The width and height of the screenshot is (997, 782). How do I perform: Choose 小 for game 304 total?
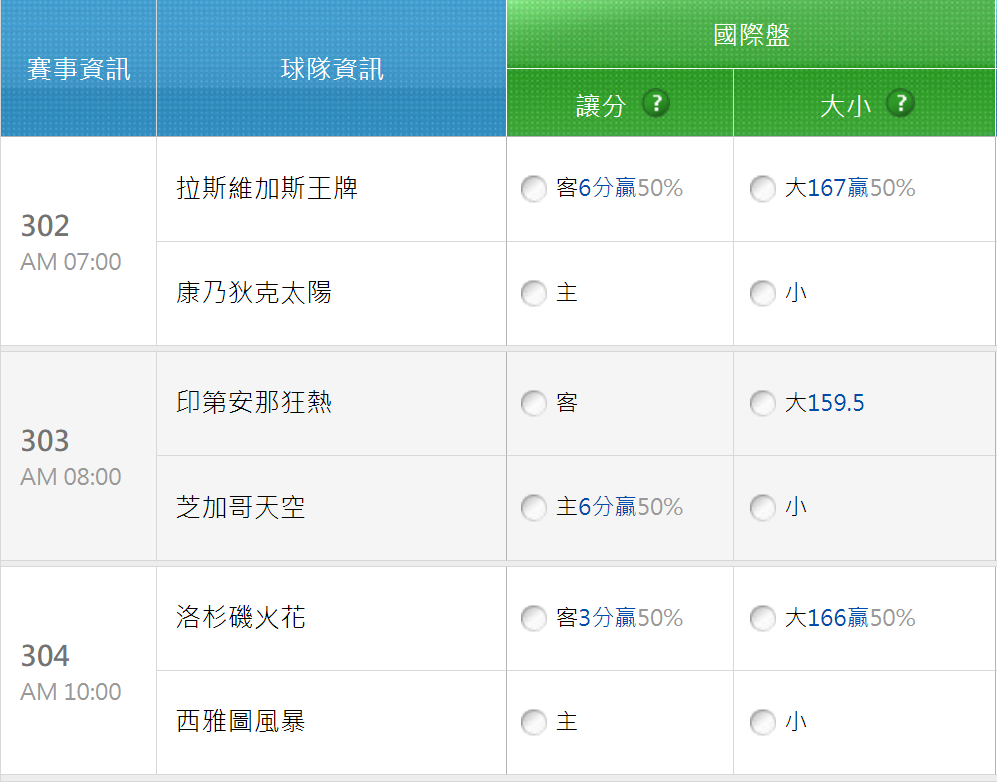click(x=763, y=722)
